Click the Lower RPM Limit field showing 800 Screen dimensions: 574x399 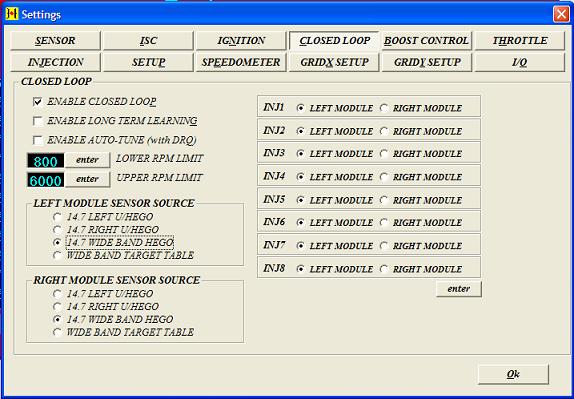(x=45, y=161)
